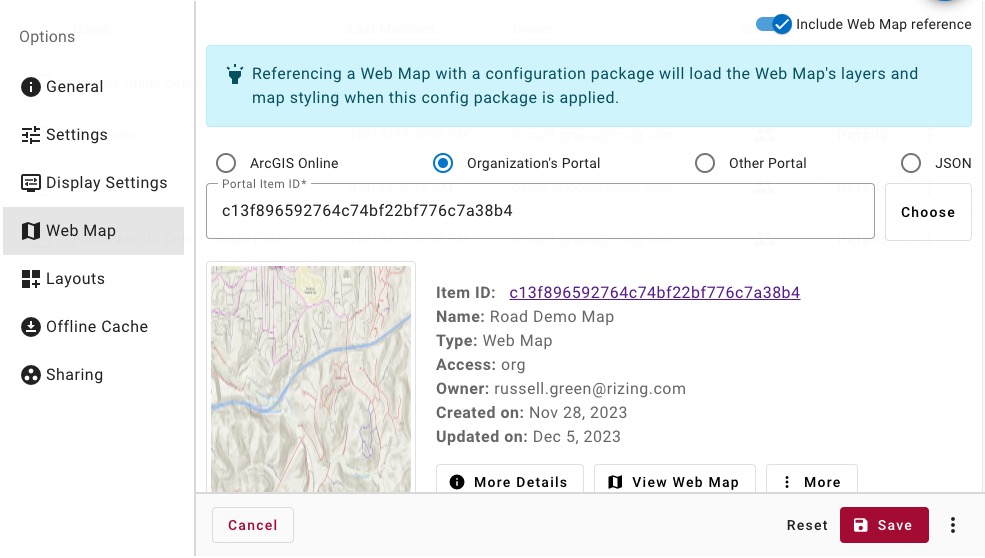Click the Portal Item ID text field
985x558 pixels.
(540, 212)
